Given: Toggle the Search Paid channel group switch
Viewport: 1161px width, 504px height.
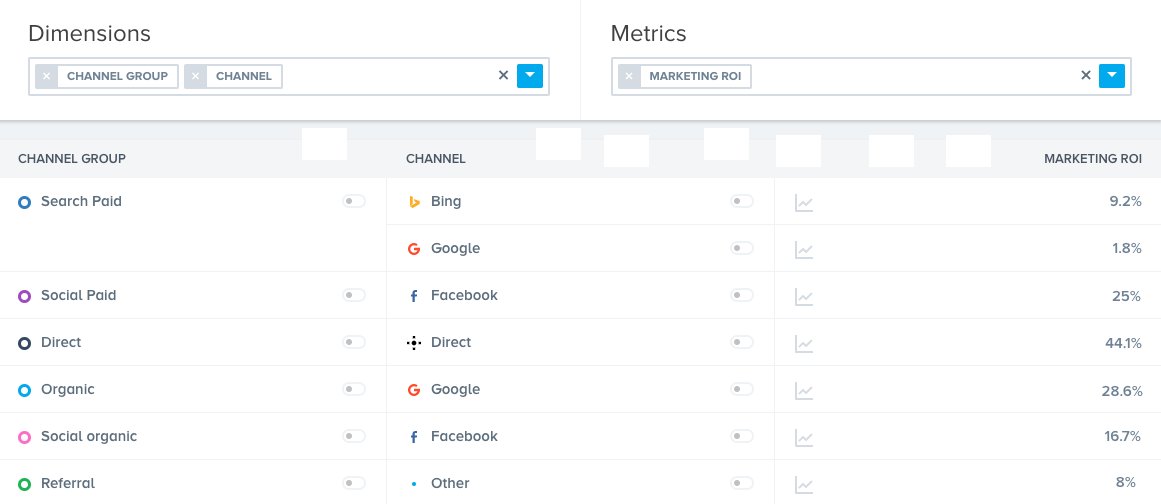Looking at the screenshot, I should coord(354,201).
